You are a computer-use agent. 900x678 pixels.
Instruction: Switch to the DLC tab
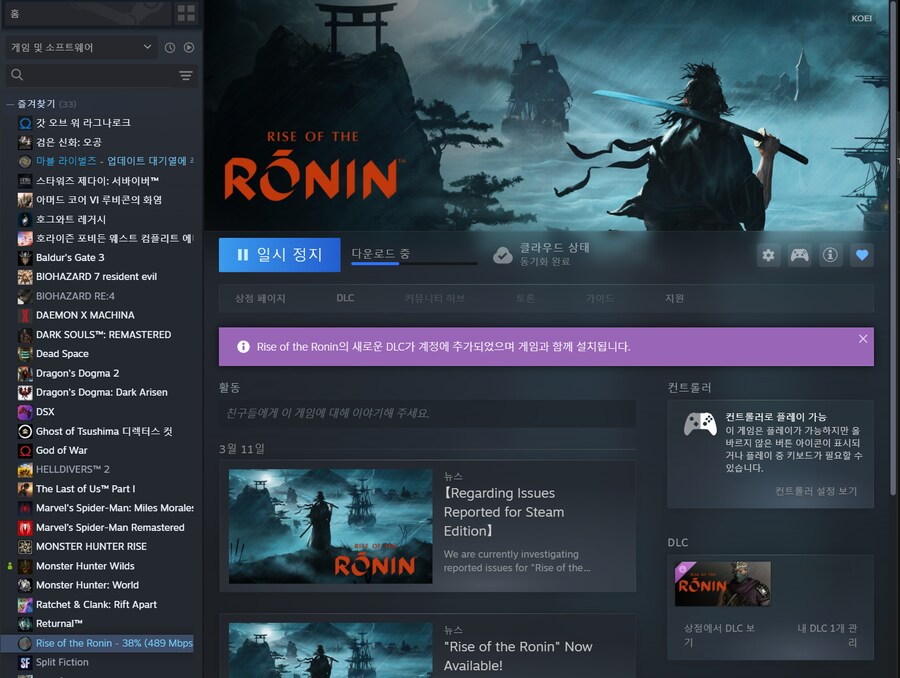click(x=344, y=297)
